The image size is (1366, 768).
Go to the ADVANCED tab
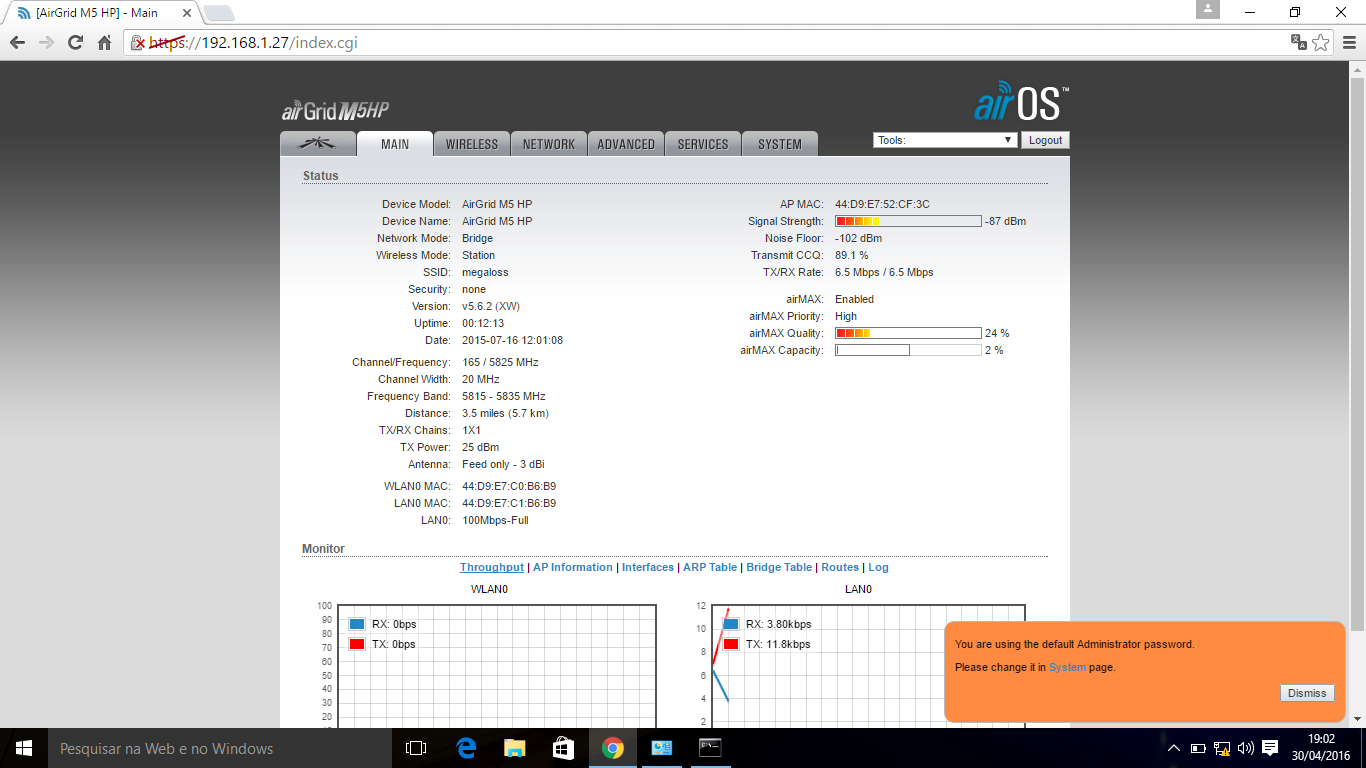coord(626,144)
